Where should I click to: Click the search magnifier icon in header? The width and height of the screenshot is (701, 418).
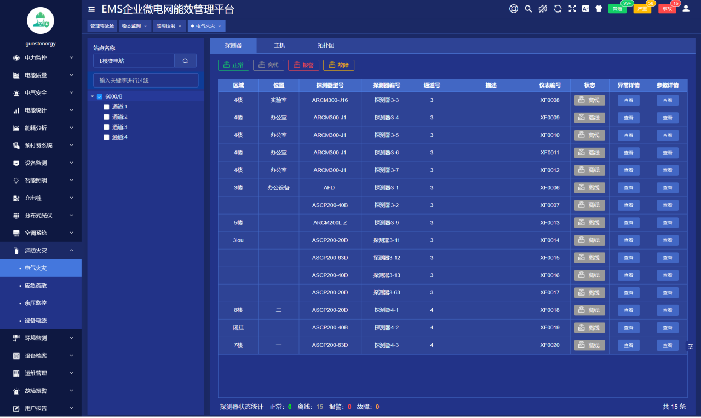coord(529,9)
